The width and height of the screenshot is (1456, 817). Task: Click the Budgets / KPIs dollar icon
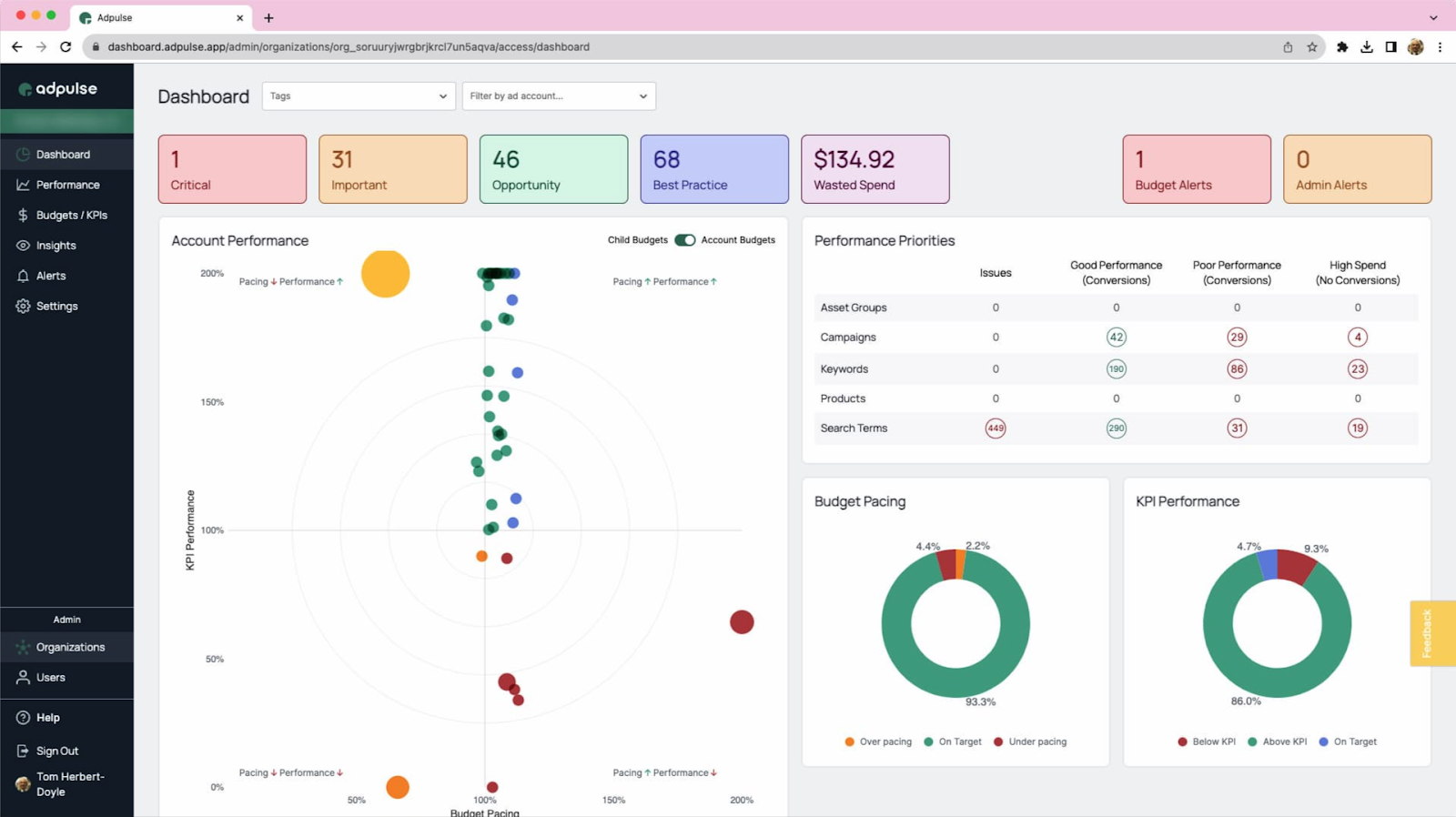point(23,216)
